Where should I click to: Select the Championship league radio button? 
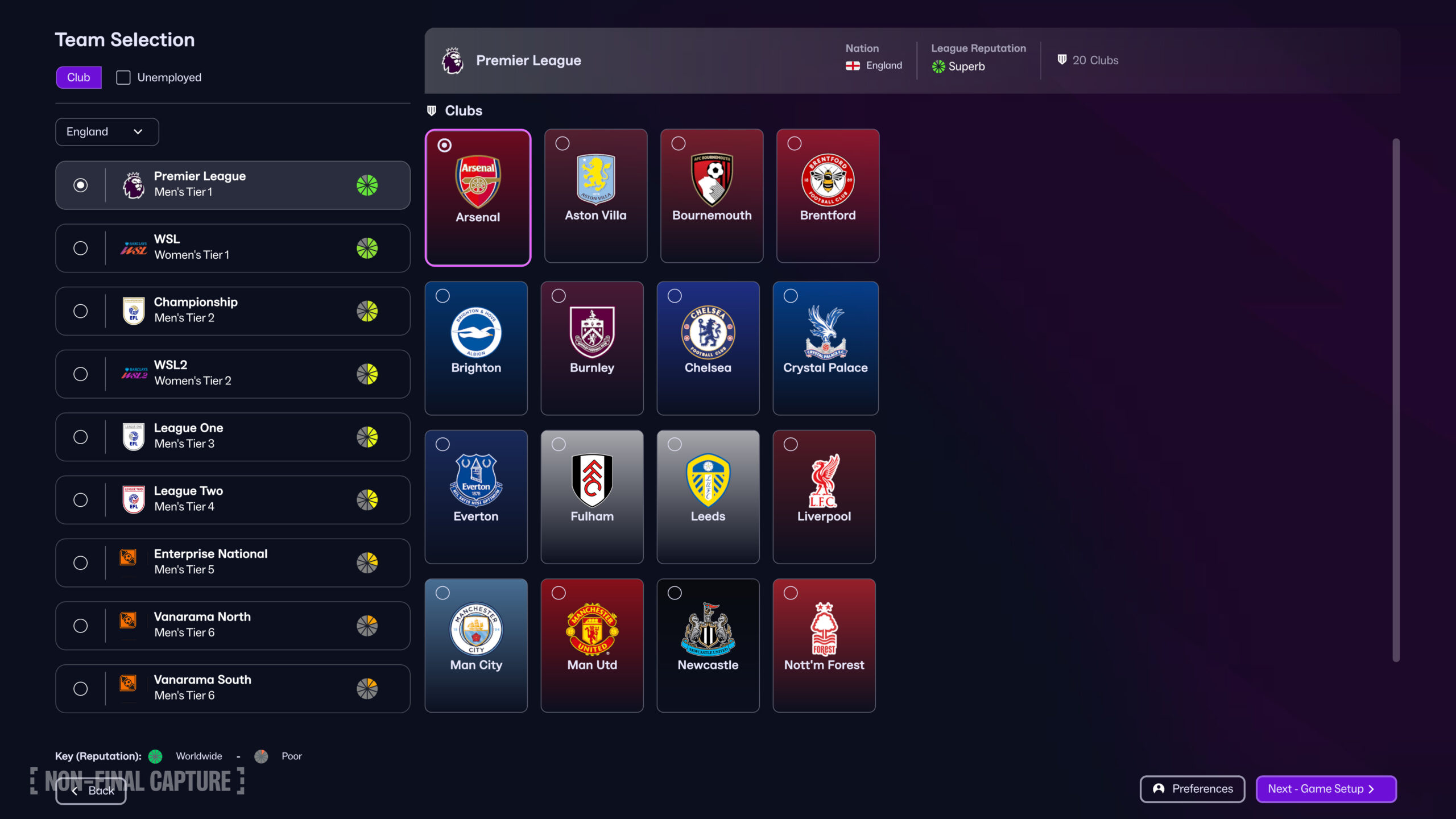point(81,311)
